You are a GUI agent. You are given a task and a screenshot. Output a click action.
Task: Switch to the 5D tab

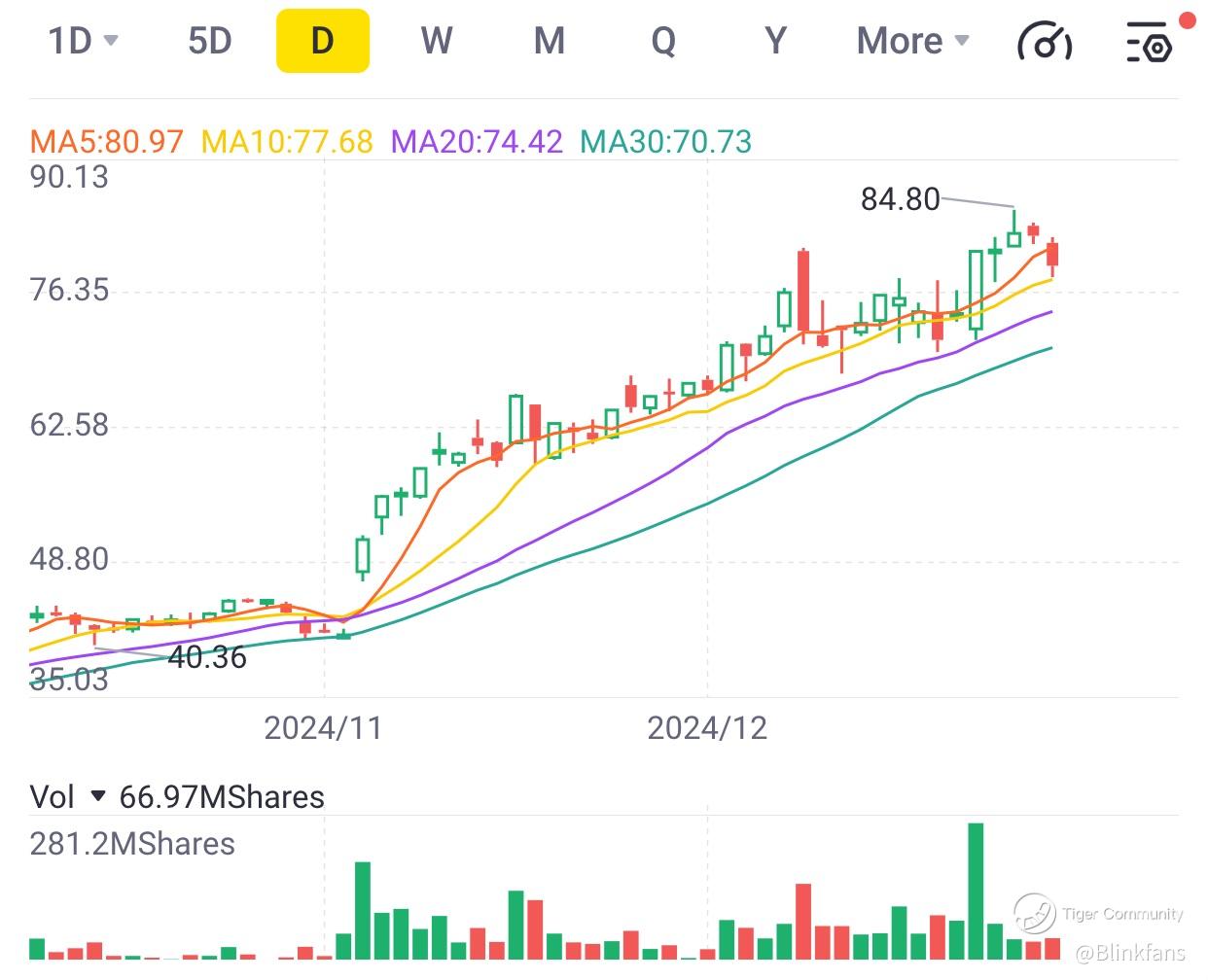pyautogui.click(x=210, y=41)
